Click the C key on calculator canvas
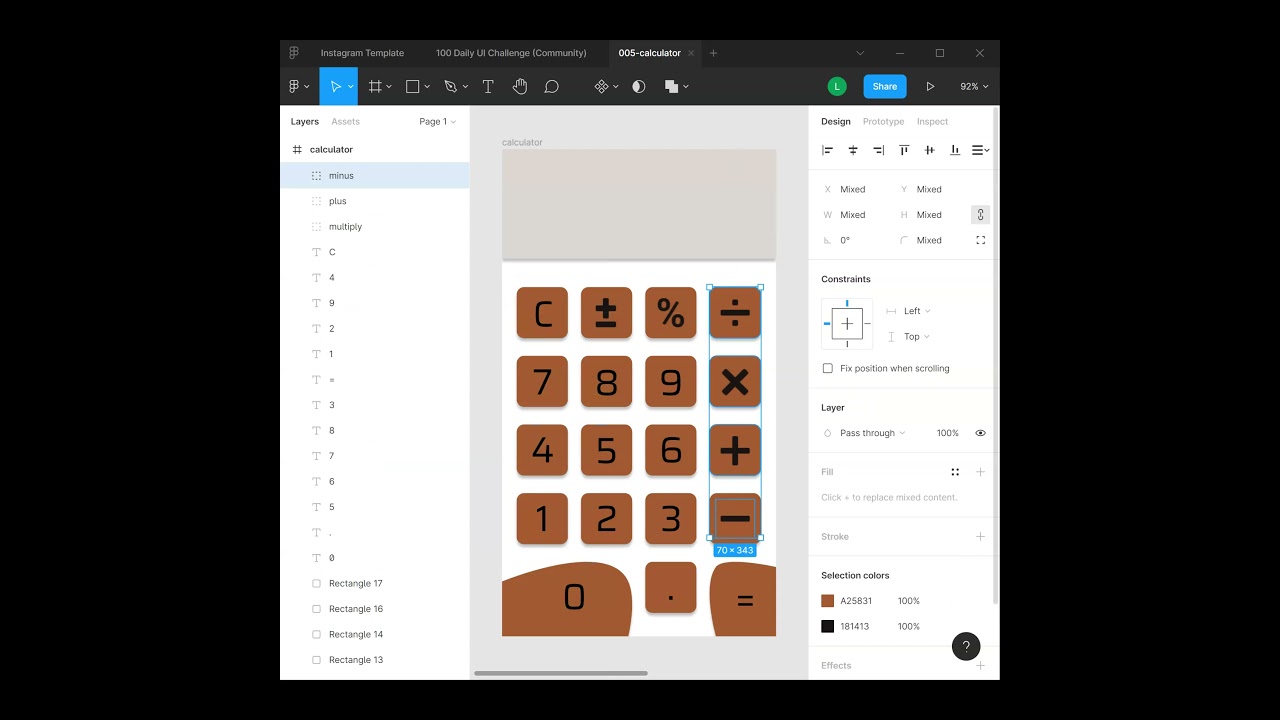 pyautogui.click(x=542, y=313)
